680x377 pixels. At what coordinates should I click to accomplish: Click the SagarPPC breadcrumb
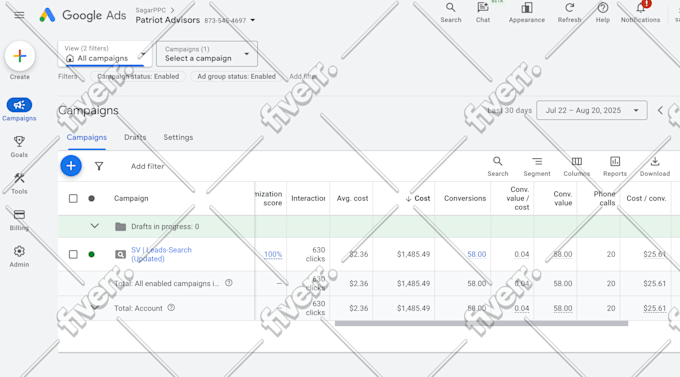(150, 10)
